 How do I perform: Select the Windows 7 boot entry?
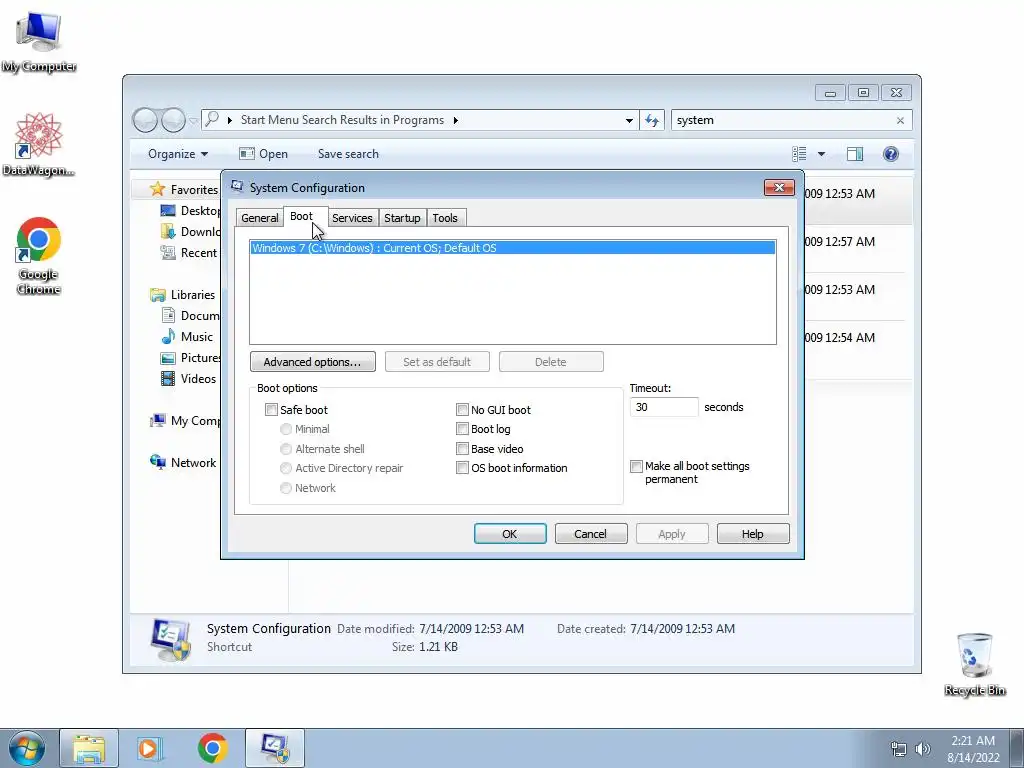click(x=513, y=248)
